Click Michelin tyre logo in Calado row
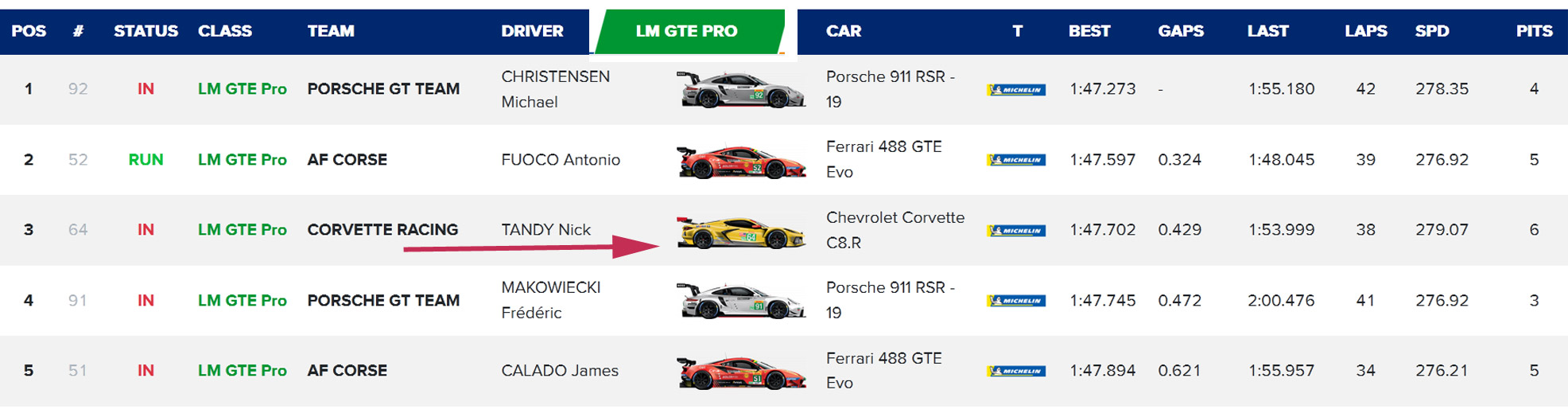Image resolution: width=1568 pixels, height=417 pixels. 1016,371
